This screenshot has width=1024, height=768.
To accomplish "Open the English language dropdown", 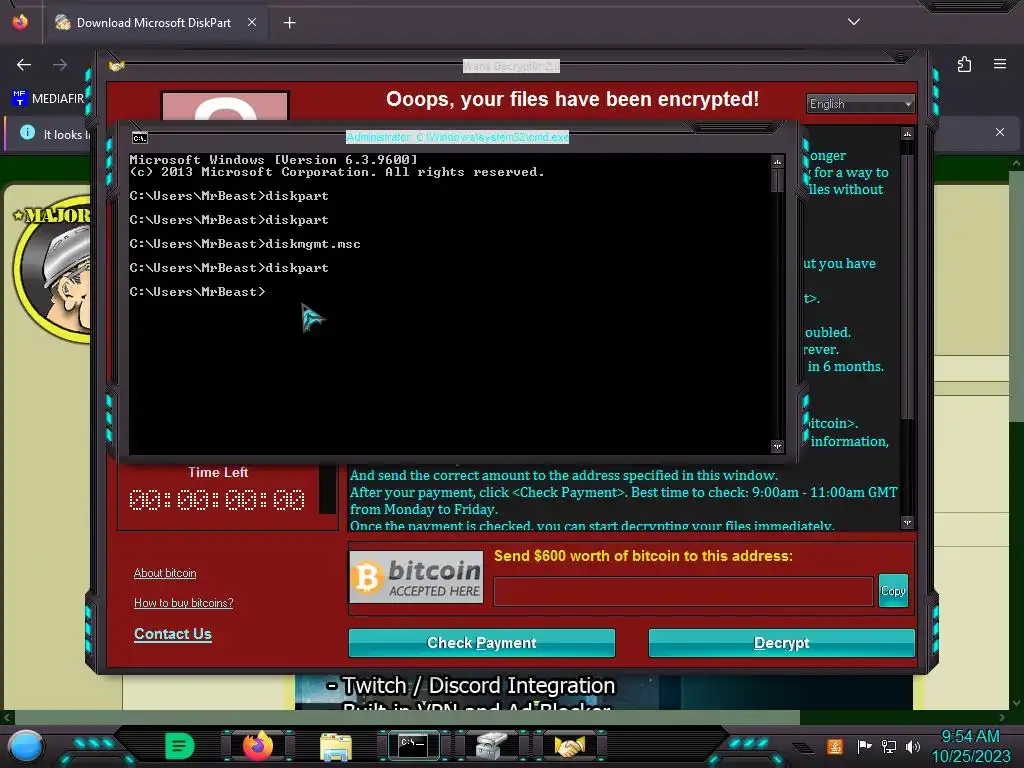I will point(859,104).
